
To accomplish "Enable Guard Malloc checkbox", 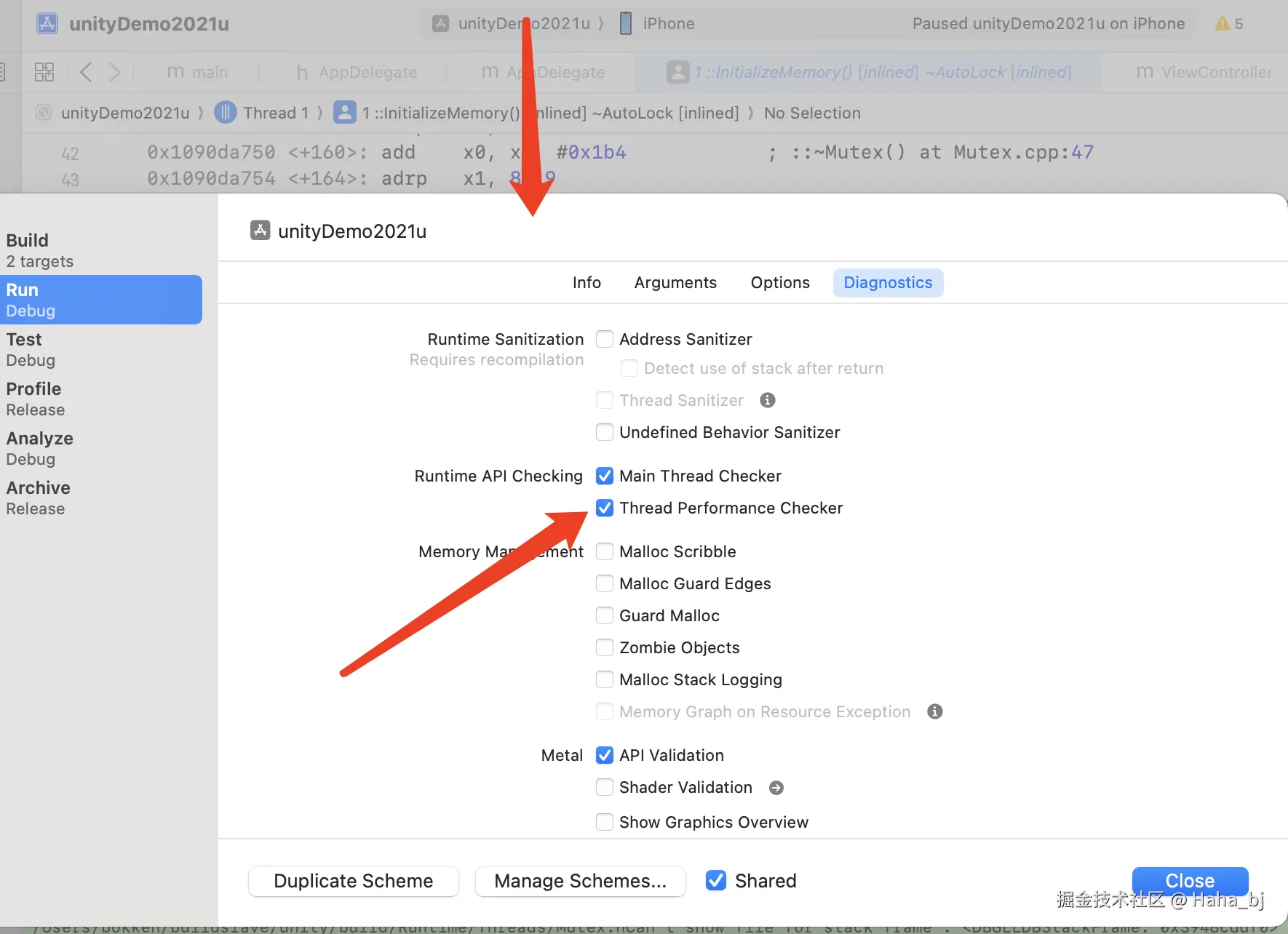I will [604, 615].
